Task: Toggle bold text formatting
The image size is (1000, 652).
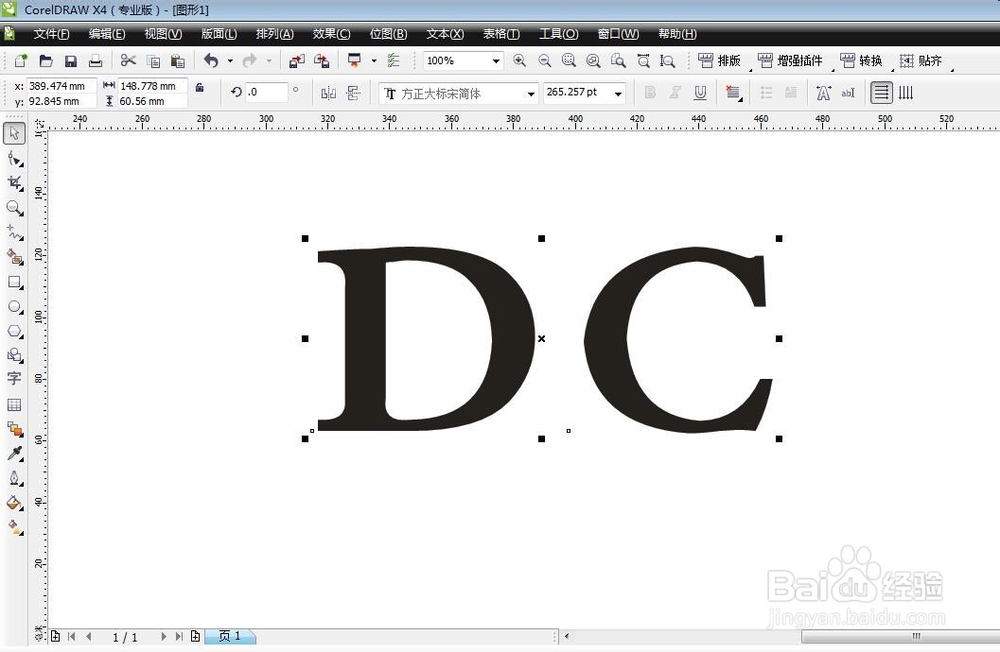Action: (x=650, y=93)
